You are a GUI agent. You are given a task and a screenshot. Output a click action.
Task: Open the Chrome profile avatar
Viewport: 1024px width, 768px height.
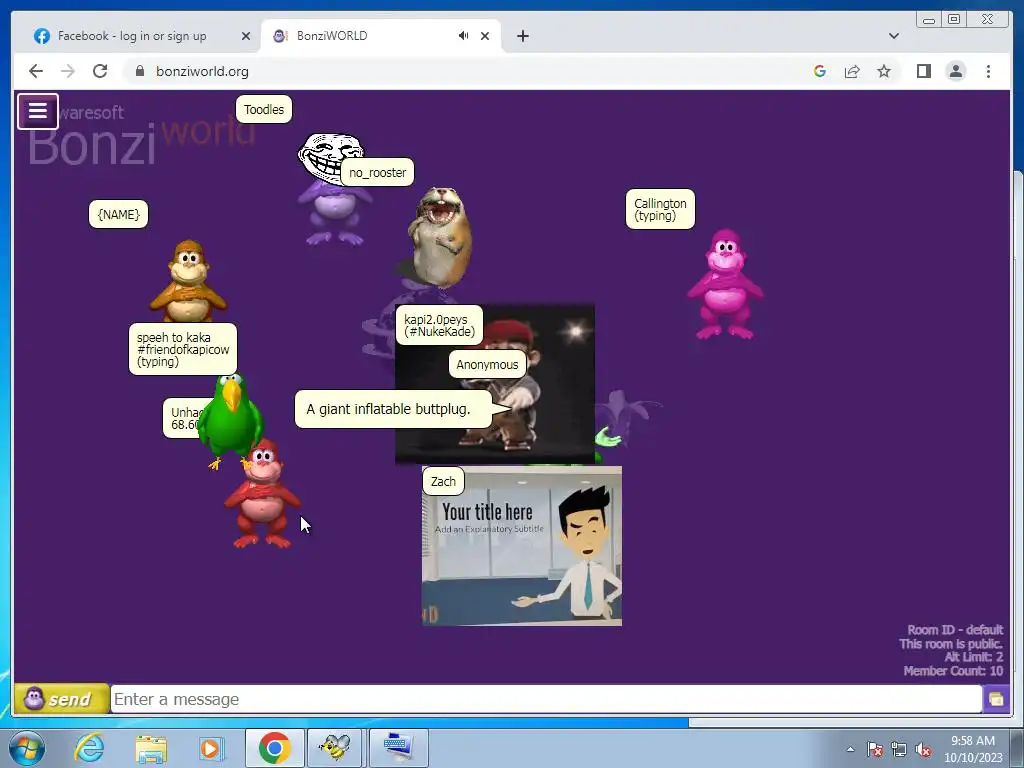tap(955, 71)
